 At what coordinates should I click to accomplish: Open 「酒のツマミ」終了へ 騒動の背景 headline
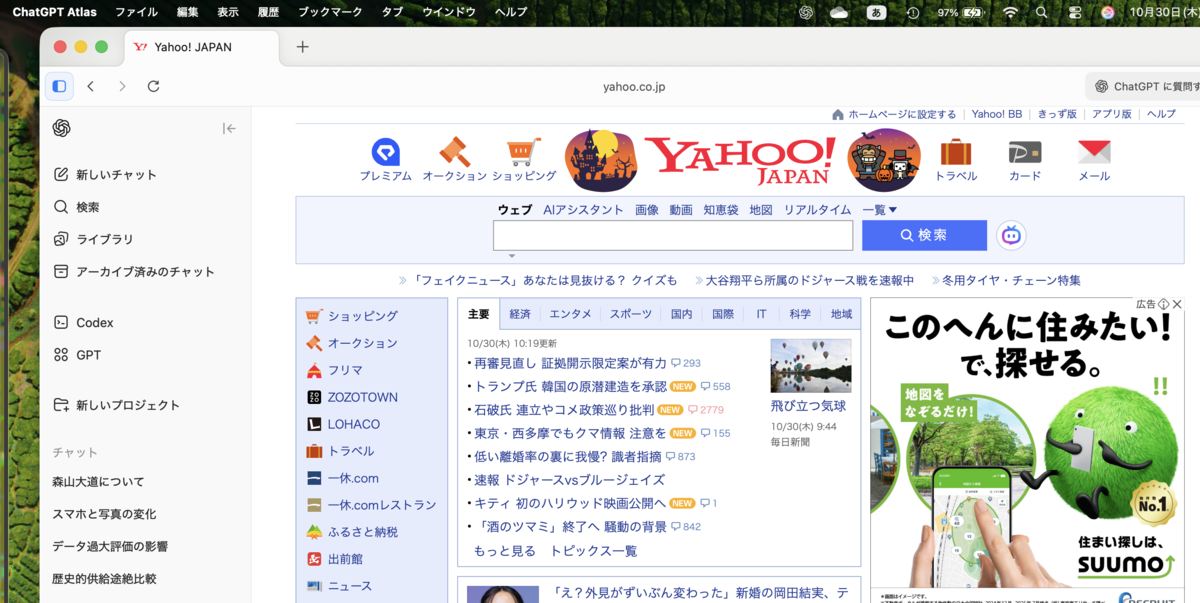[x=570, y=527]
